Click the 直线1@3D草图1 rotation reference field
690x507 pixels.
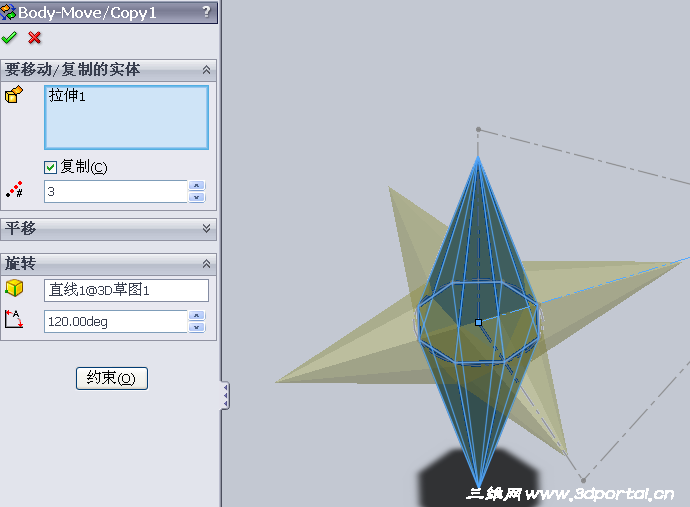coord(126,290)
